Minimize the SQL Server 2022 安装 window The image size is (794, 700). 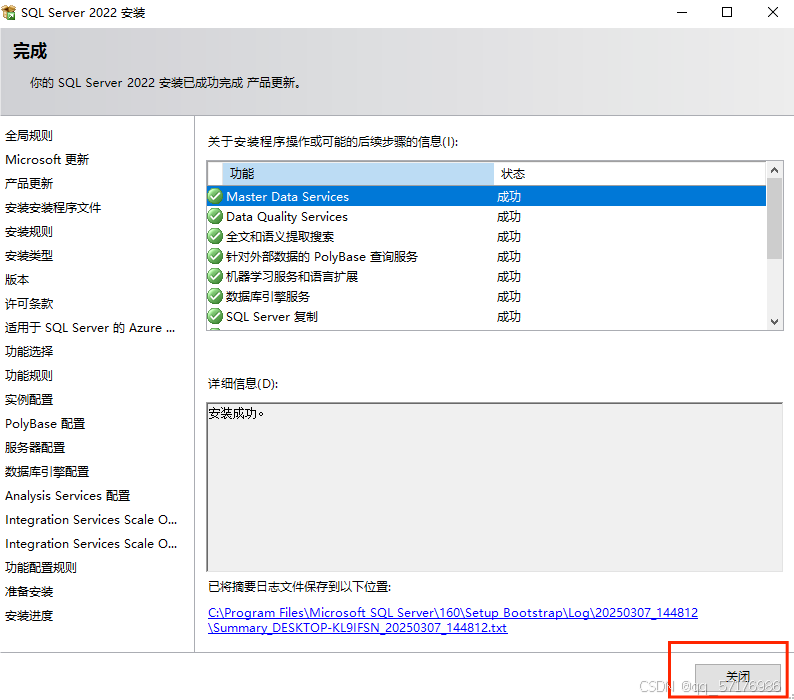[682, 12]
